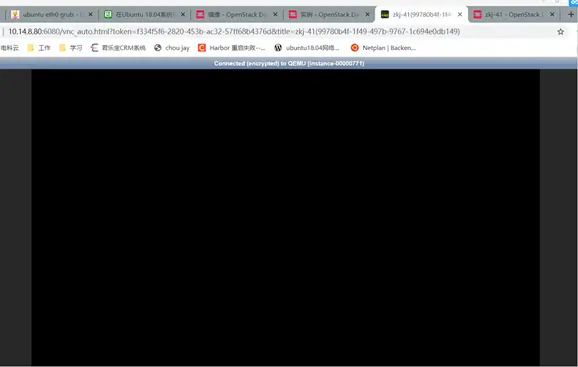
Task: Click the folder icon beside '工作'
Action: pyautogui.click(x=31, y=48)
